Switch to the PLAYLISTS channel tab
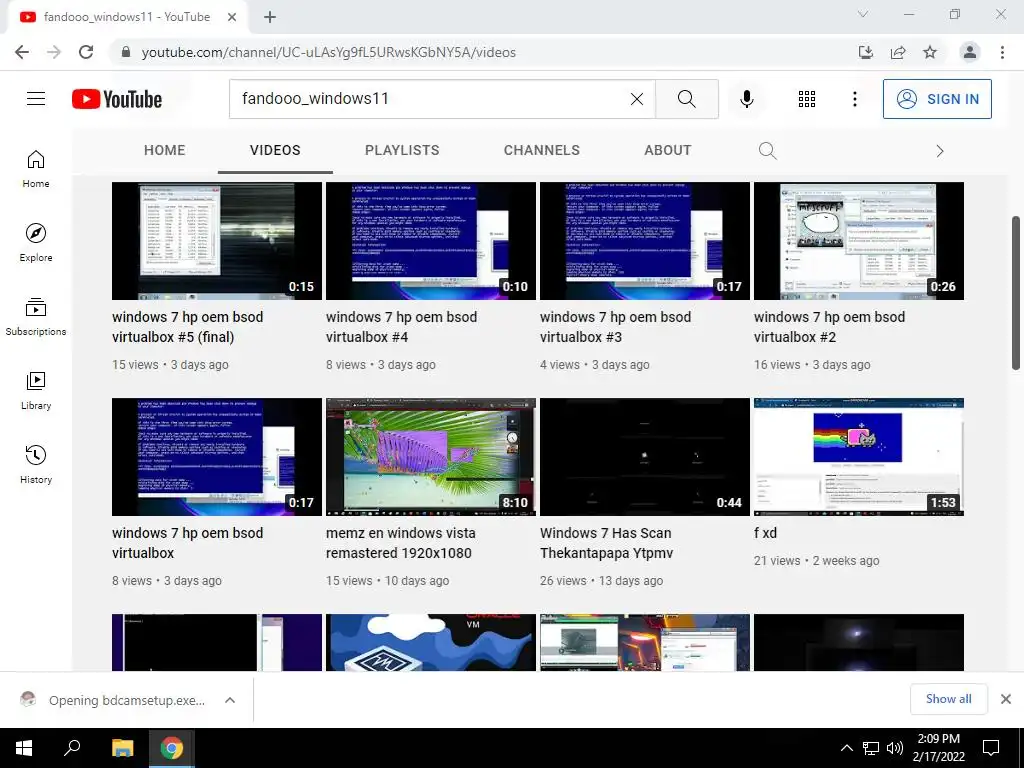 point(402,150)
